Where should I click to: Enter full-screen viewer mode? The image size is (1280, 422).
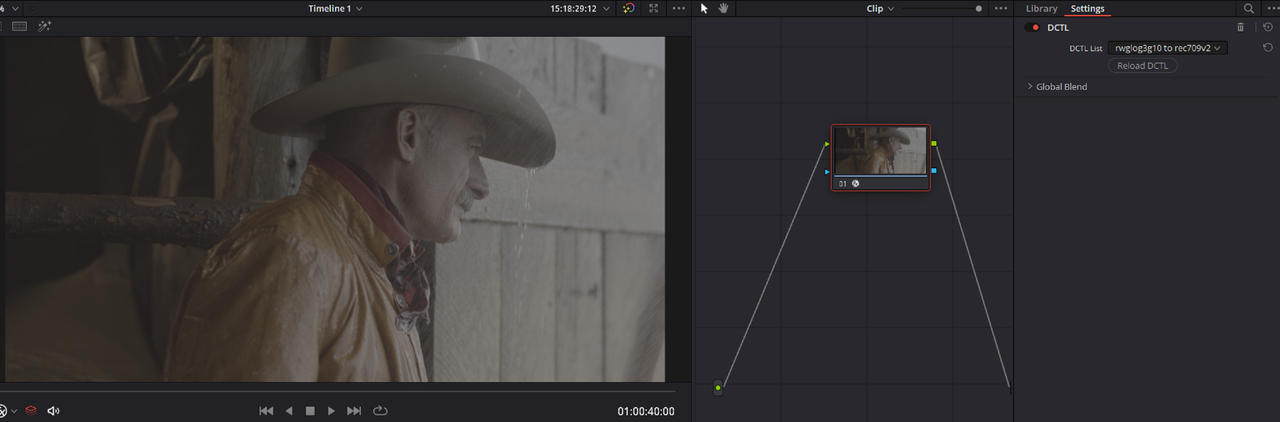click(x=654, y=8)
